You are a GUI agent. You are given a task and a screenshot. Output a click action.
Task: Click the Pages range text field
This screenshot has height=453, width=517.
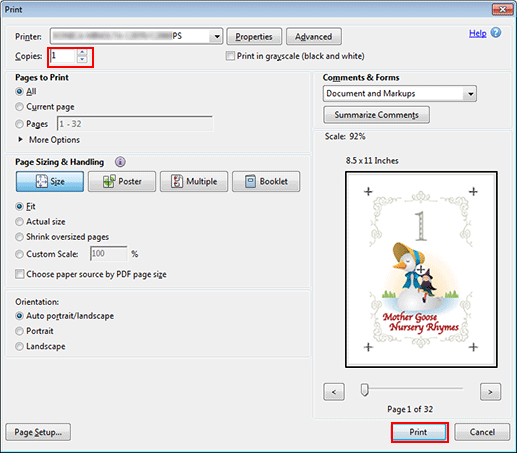pos(135,124)
